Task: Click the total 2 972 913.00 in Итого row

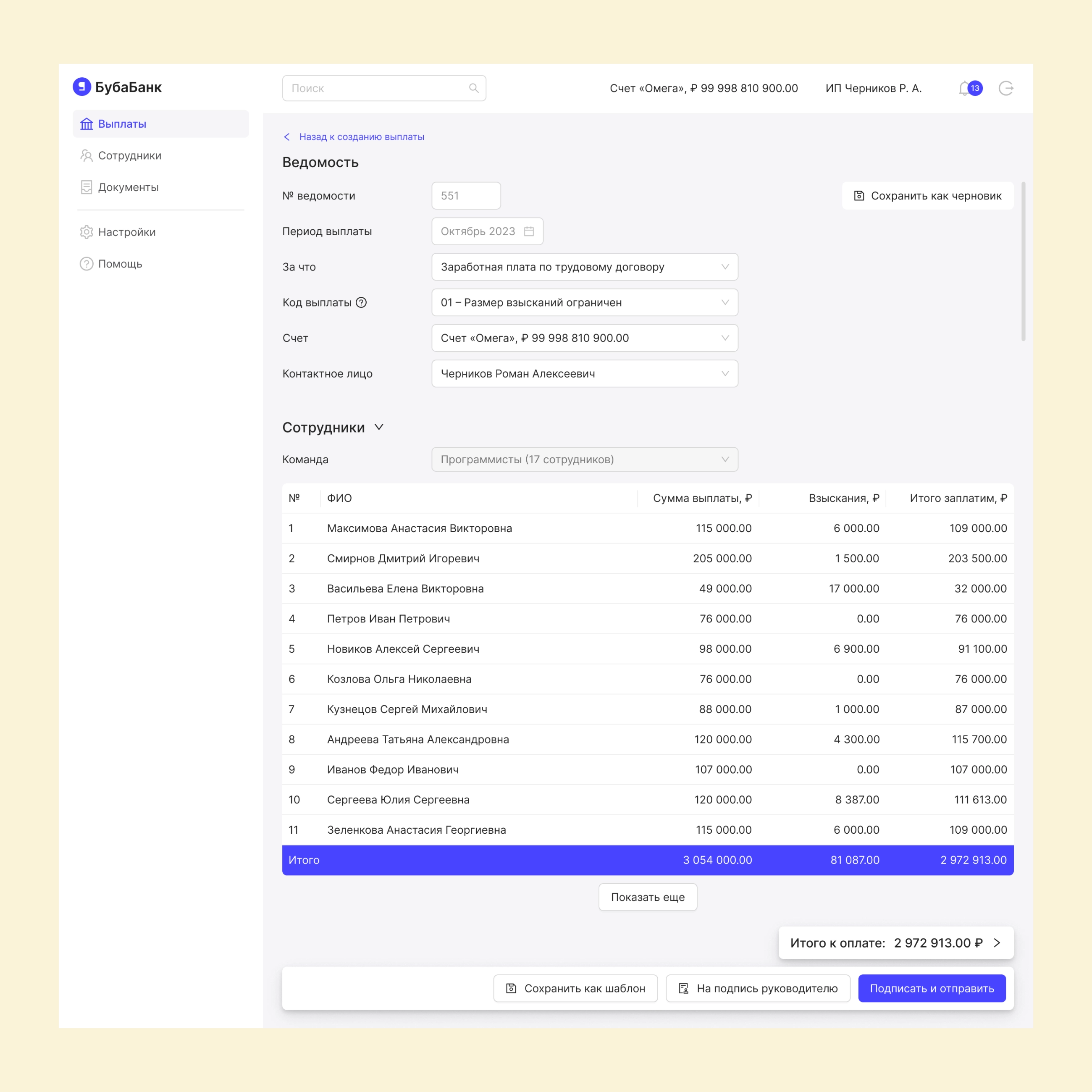Action: click(x=973, y=860)
